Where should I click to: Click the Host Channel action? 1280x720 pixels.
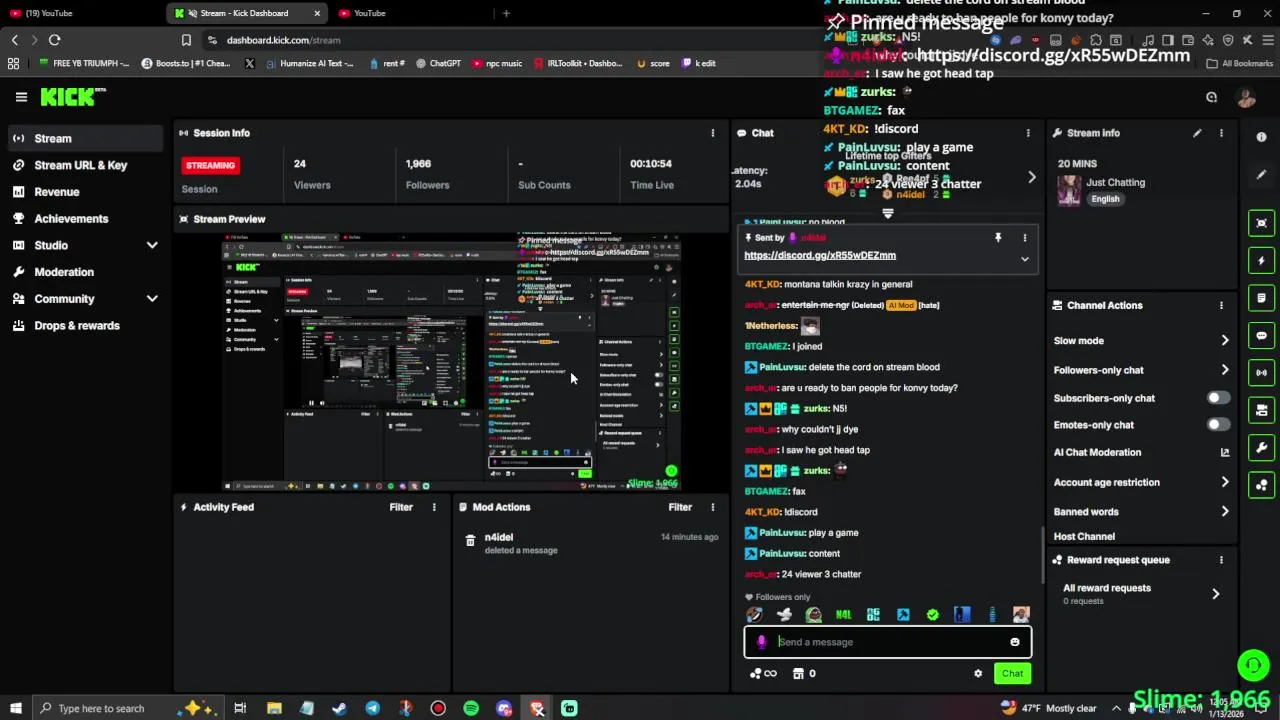[1084, 537]
